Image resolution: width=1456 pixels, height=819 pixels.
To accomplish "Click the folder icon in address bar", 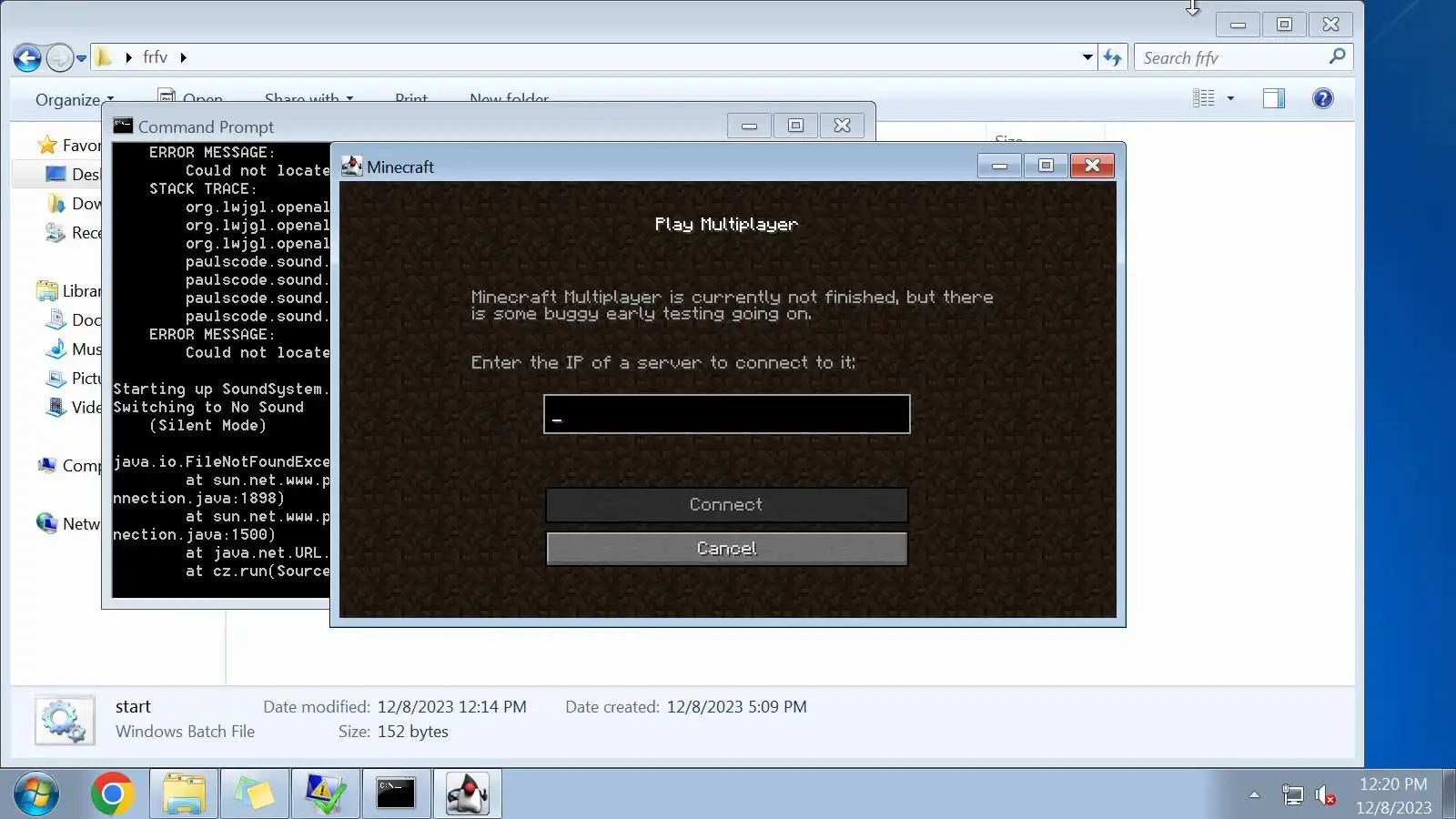I will tap(104, 57).
